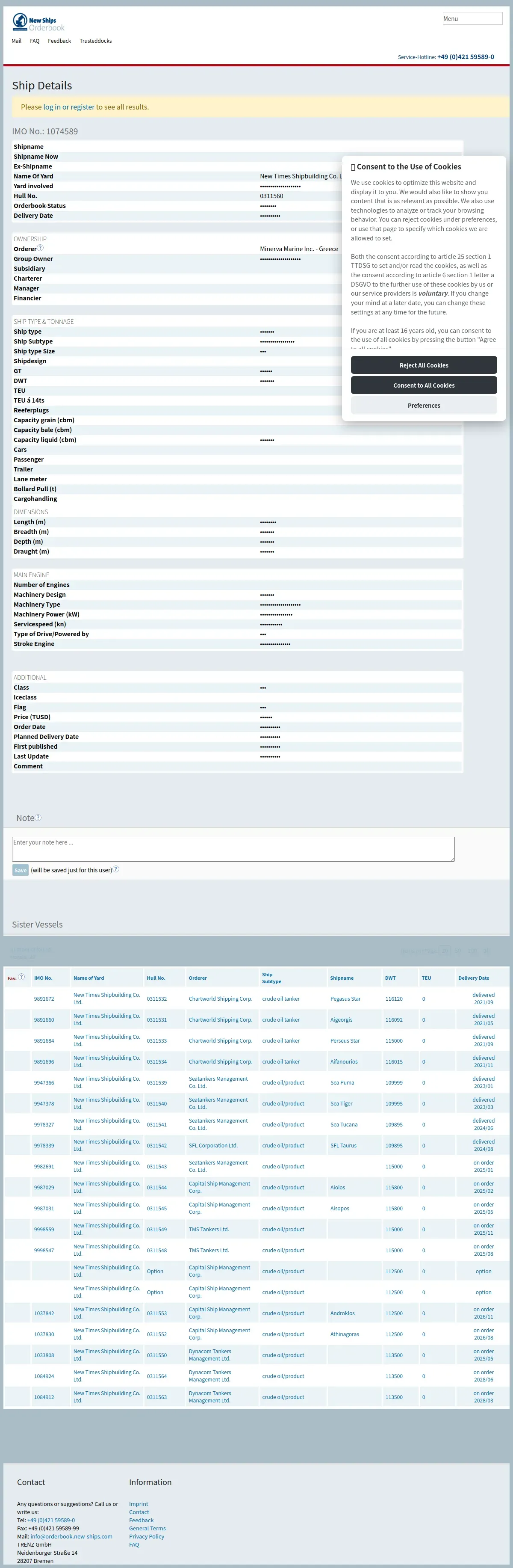Image resolution: width=513 pixels, height=1568 pixels.
Task: Click the help icon beside Note heading
Action: tap(38, 818)
